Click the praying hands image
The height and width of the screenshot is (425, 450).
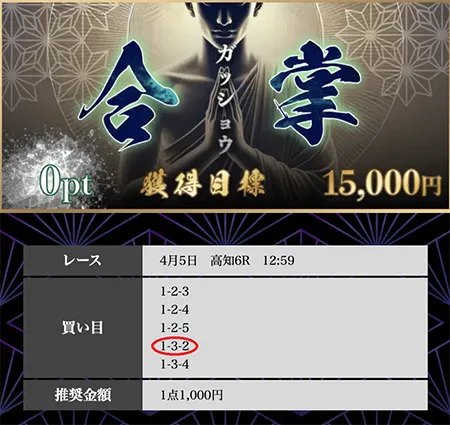[x=225, y=133]
